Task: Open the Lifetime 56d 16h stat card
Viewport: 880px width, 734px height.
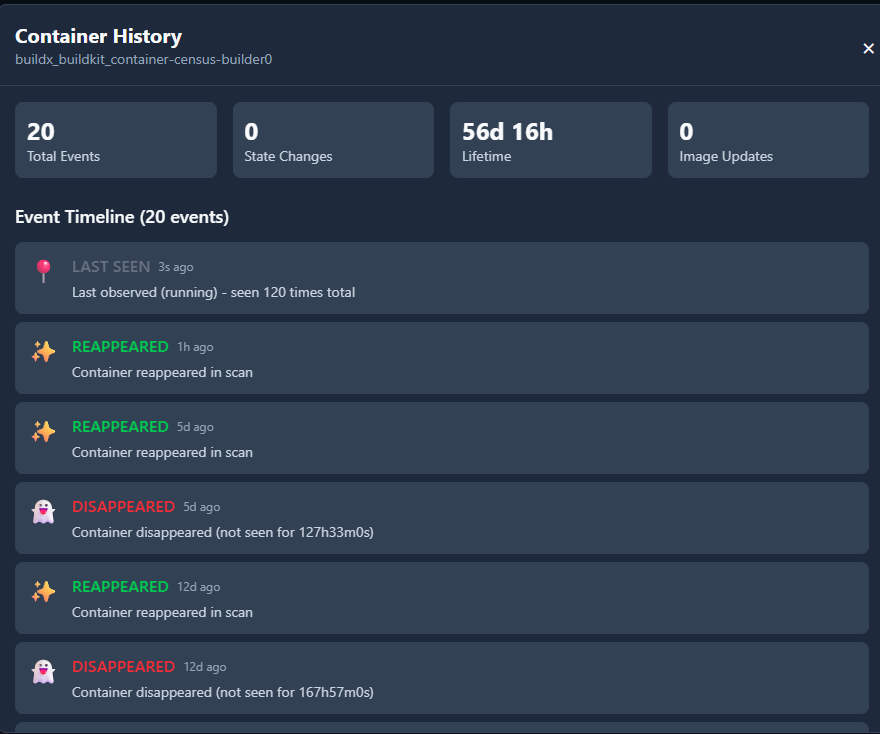Action: tap(550, 140)
